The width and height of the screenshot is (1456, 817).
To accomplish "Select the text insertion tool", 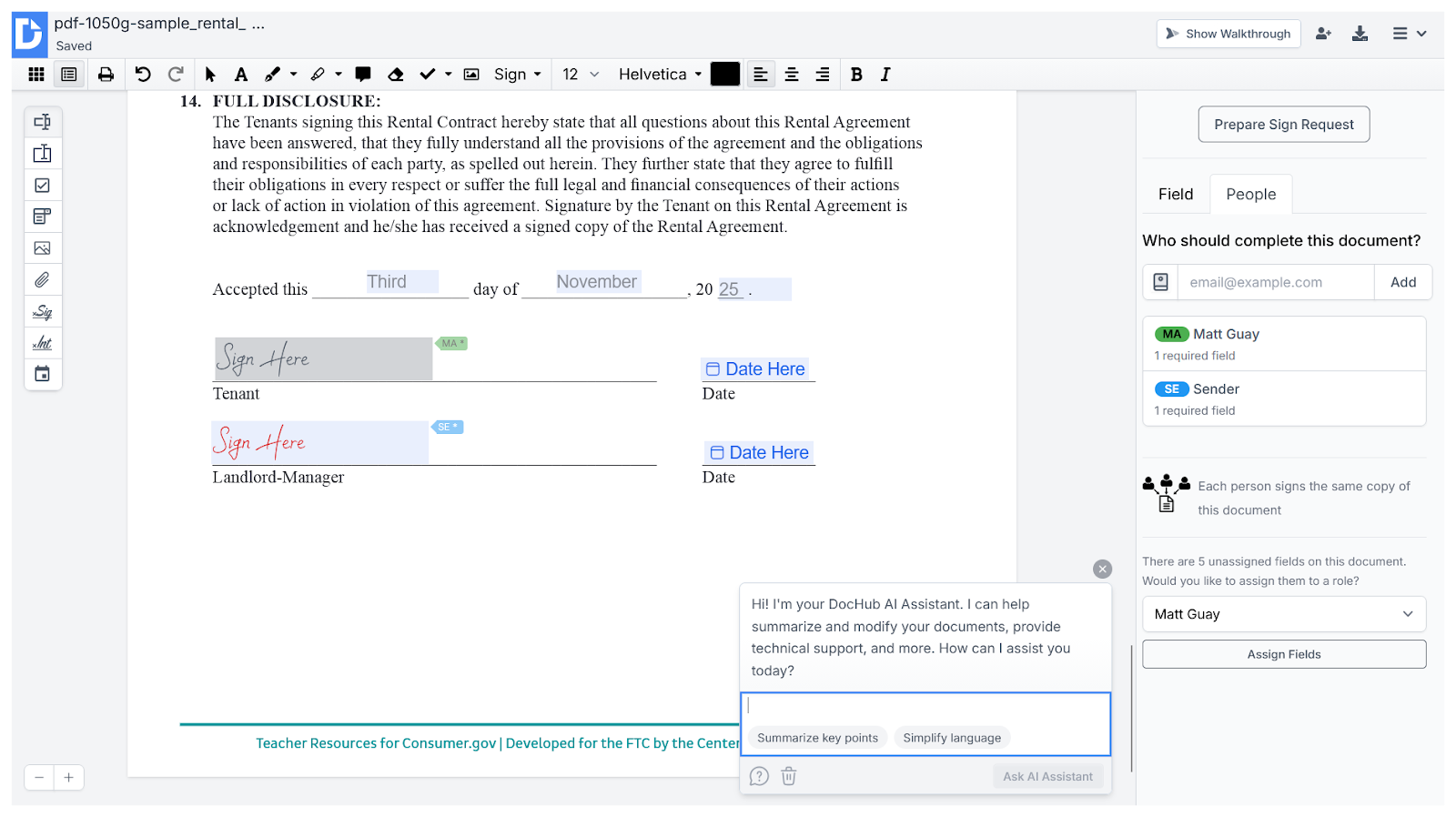I will pos(241,75).
